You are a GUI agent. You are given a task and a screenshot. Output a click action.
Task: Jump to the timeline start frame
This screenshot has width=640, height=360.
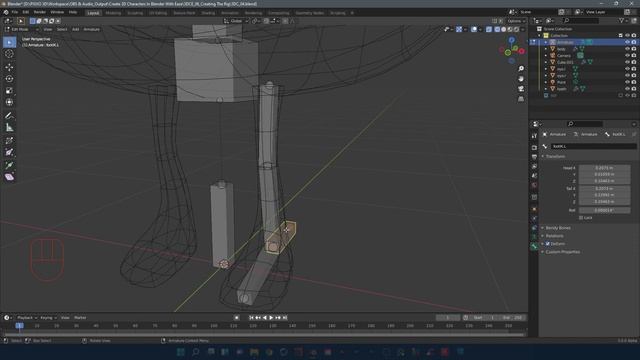click(x=251, y=318)
